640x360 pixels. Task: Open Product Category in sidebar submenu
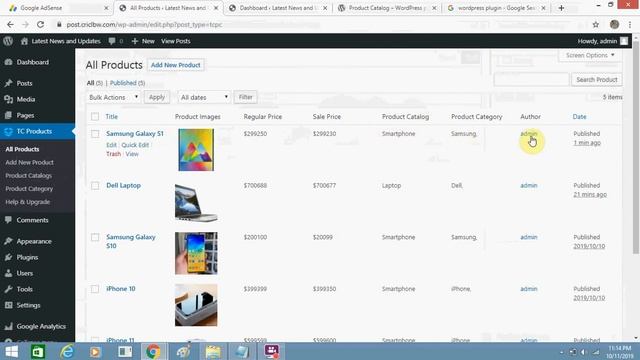[x=29, y=189]
